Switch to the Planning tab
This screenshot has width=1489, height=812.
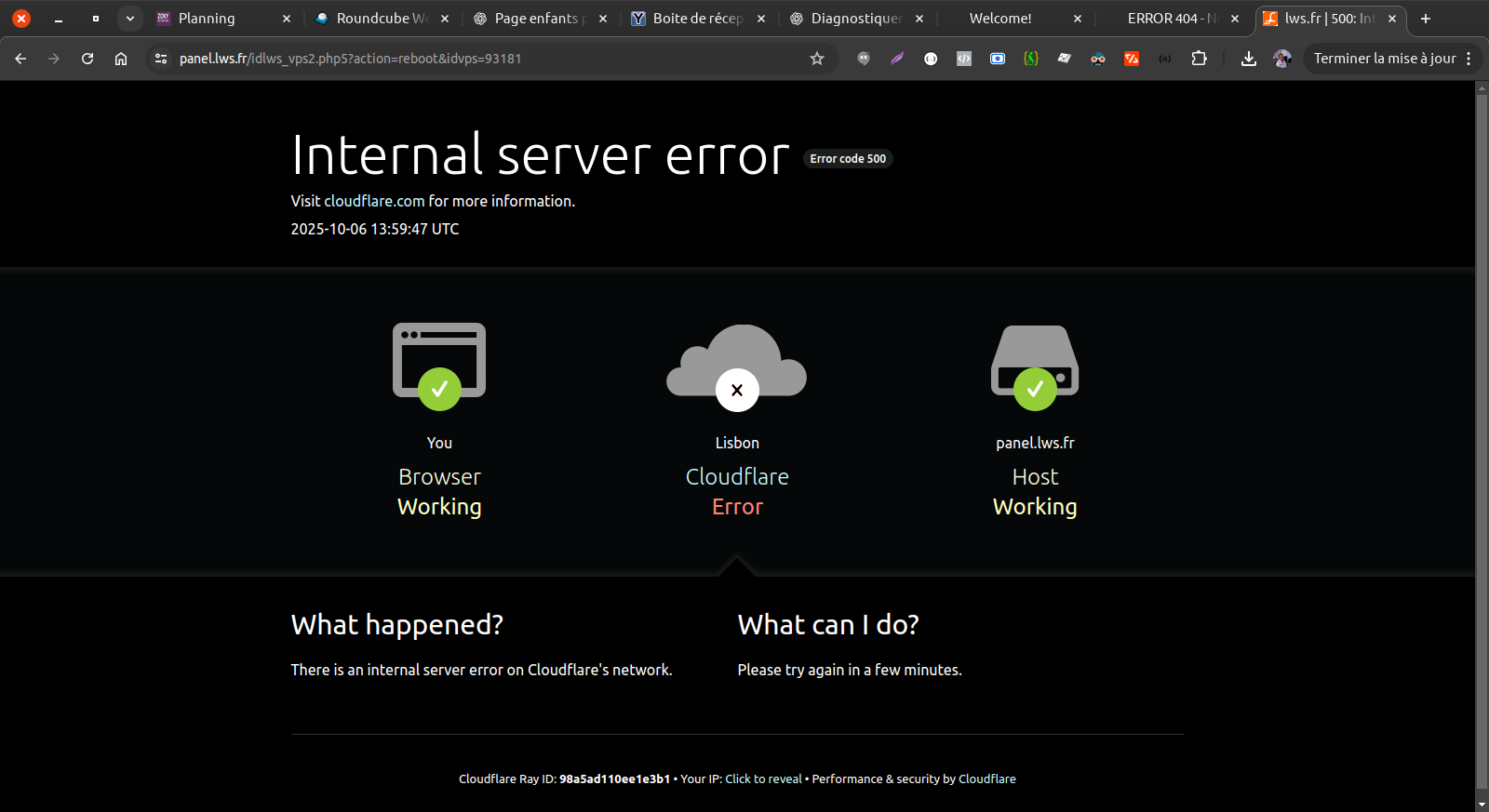pos(207,19)
